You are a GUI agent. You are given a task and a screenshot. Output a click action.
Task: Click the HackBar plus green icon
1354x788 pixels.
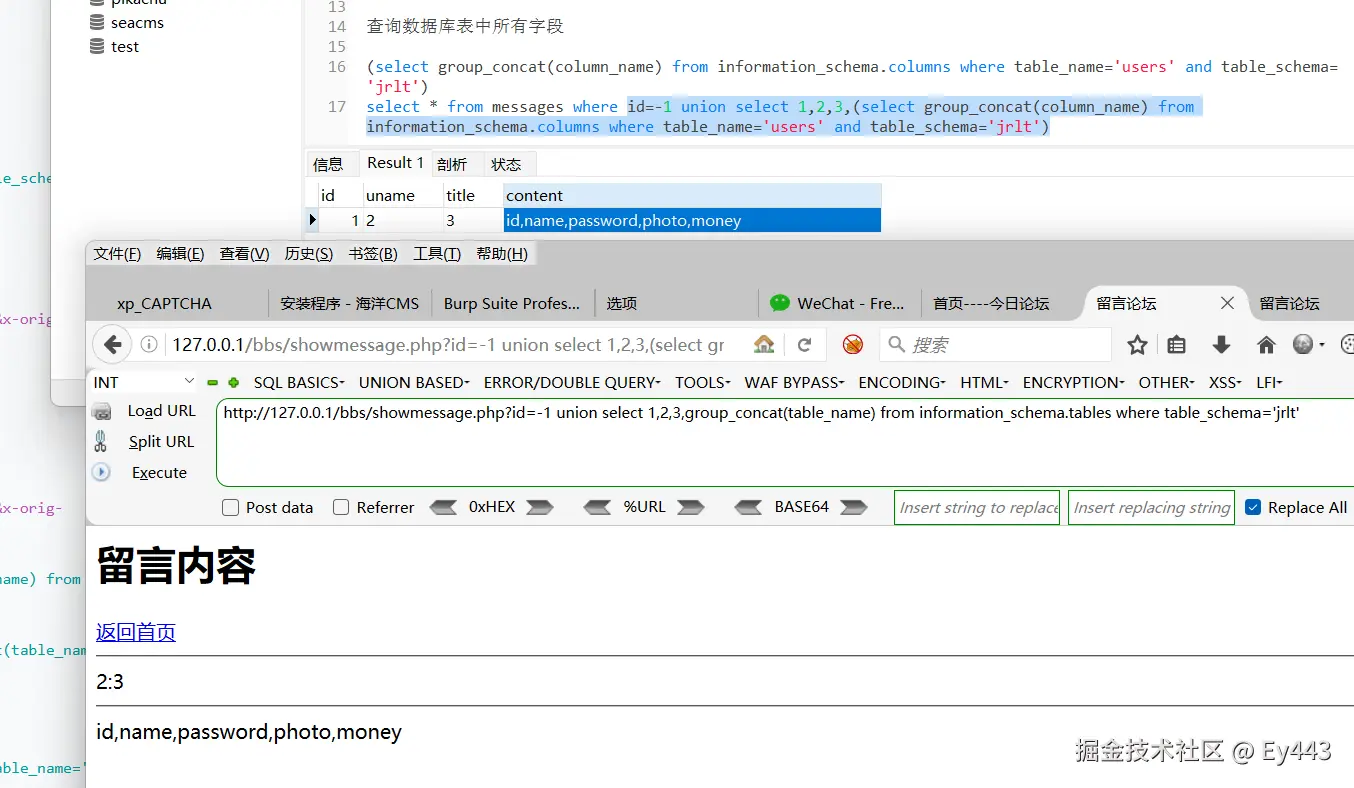[233, 383]
